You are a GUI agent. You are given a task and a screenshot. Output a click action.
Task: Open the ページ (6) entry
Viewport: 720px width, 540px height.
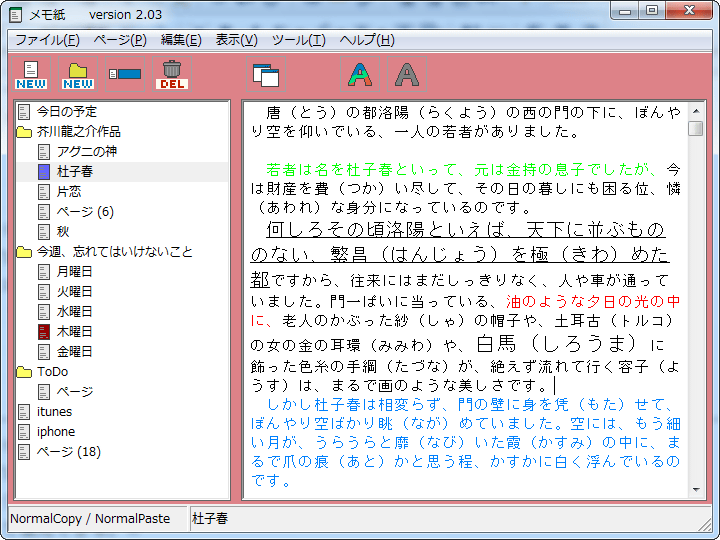pos(85,212)
